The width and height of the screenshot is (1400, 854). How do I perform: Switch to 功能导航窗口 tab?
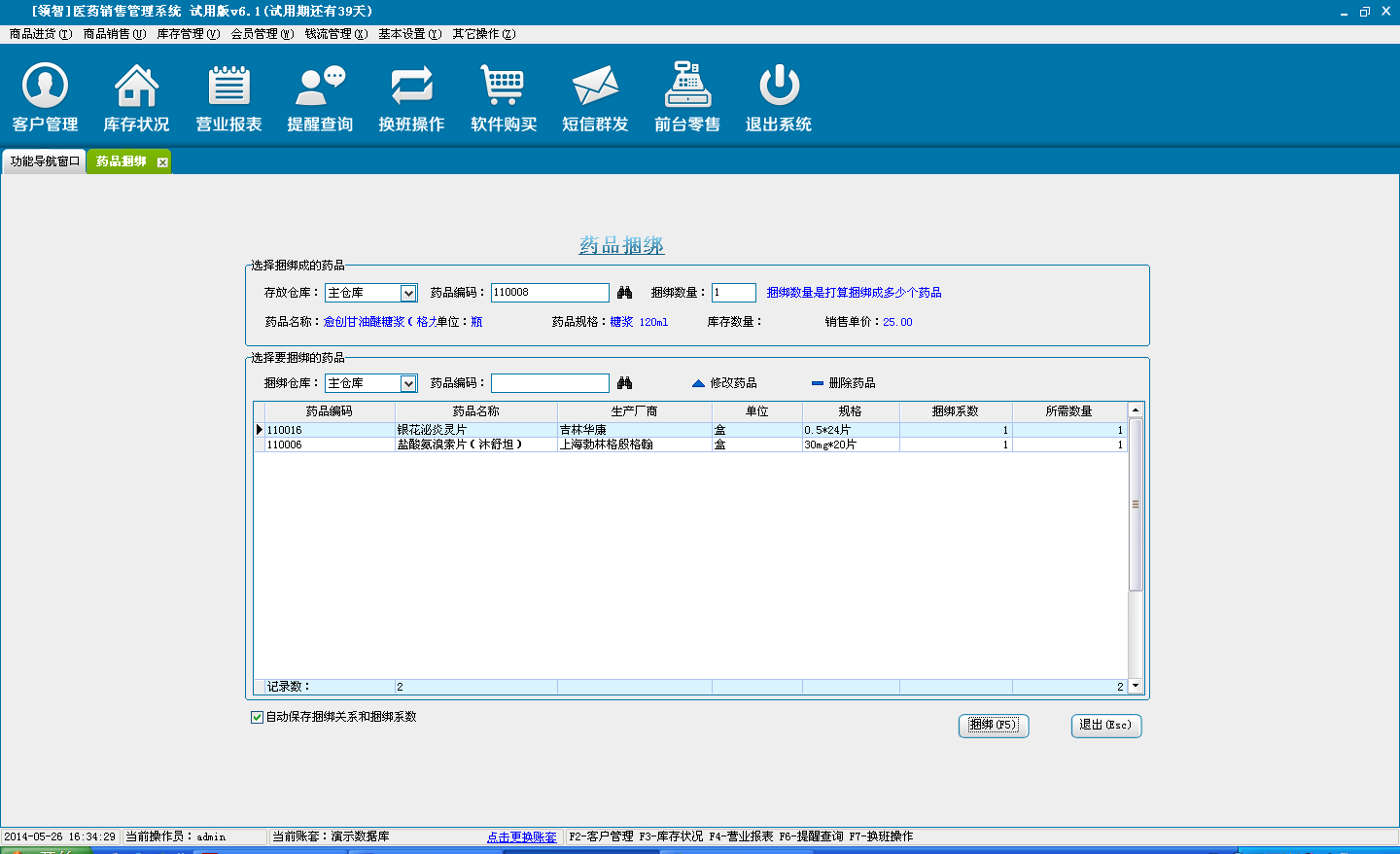click(45, 161)
